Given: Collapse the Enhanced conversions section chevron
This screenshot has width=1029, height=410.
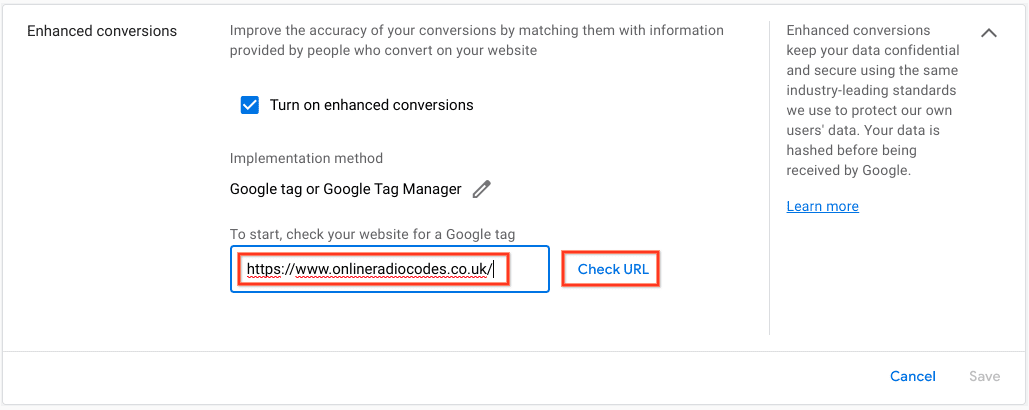Looking at the screenshot, I should pyautogui.click(x=988, y=33).
